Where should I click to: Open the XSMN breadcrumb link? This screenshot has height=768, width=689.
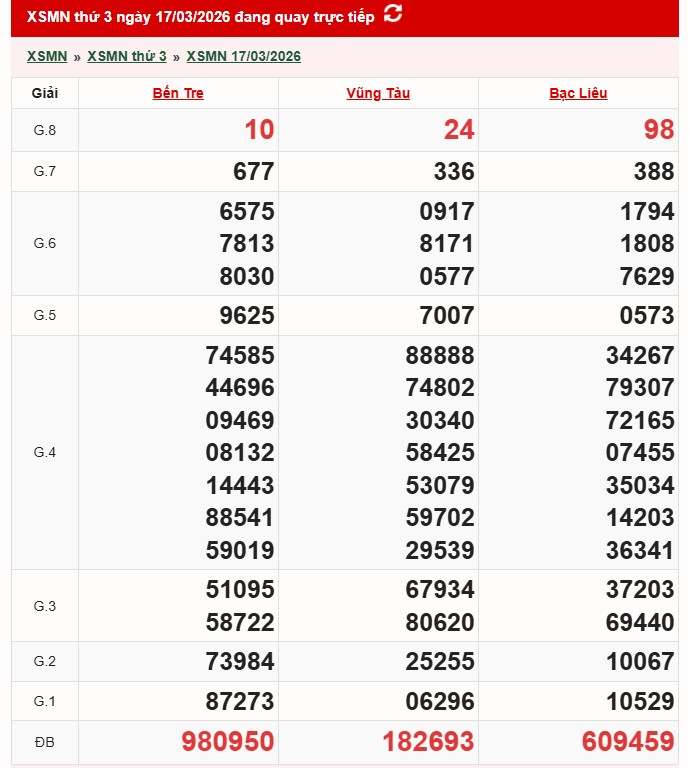click(46, 56)
